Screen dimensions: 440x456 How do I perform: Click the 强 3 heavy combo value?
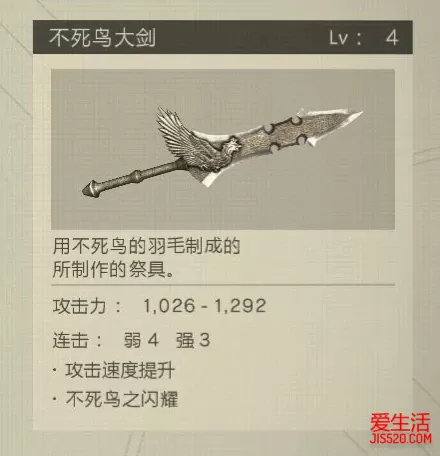pos(193,340)
